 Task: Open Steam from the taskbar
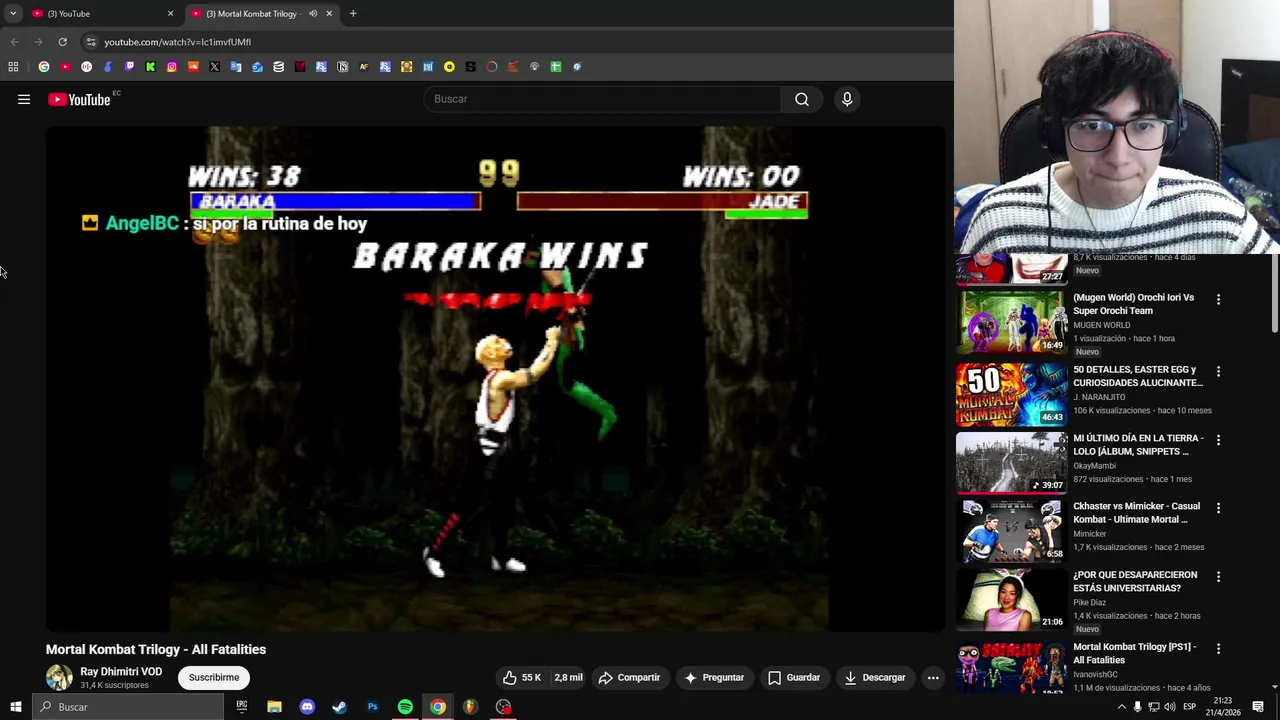tap(339, 707)
